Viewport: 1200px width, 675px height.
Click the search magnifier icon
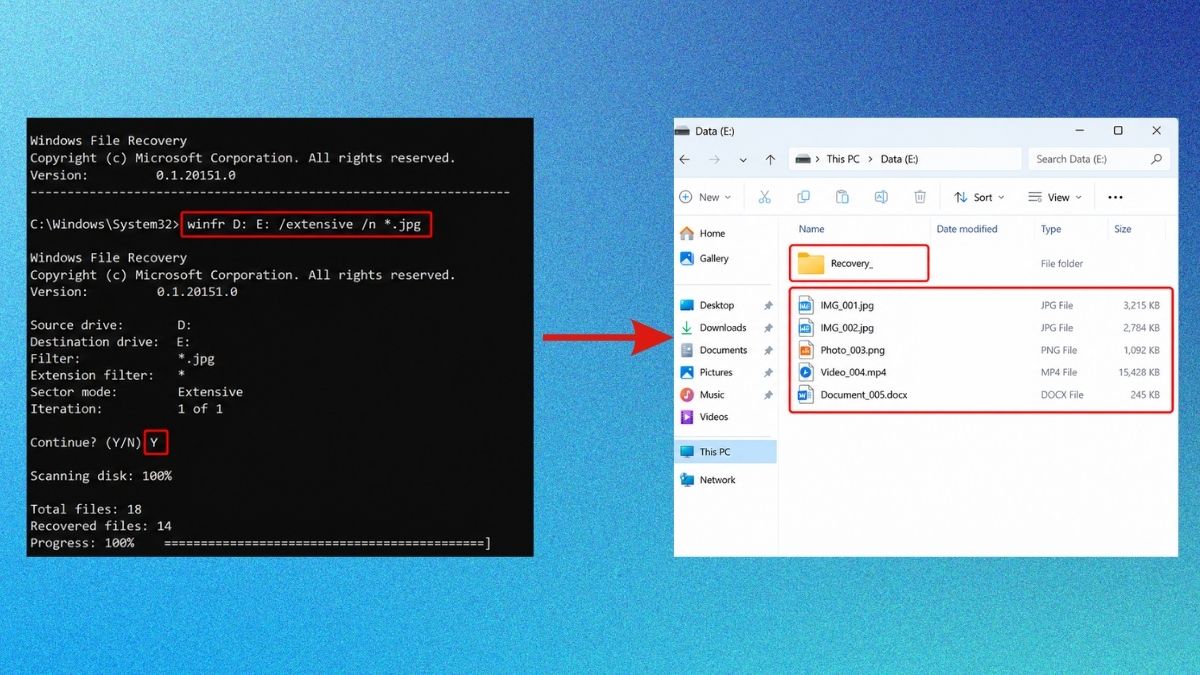coord(1156,159)
